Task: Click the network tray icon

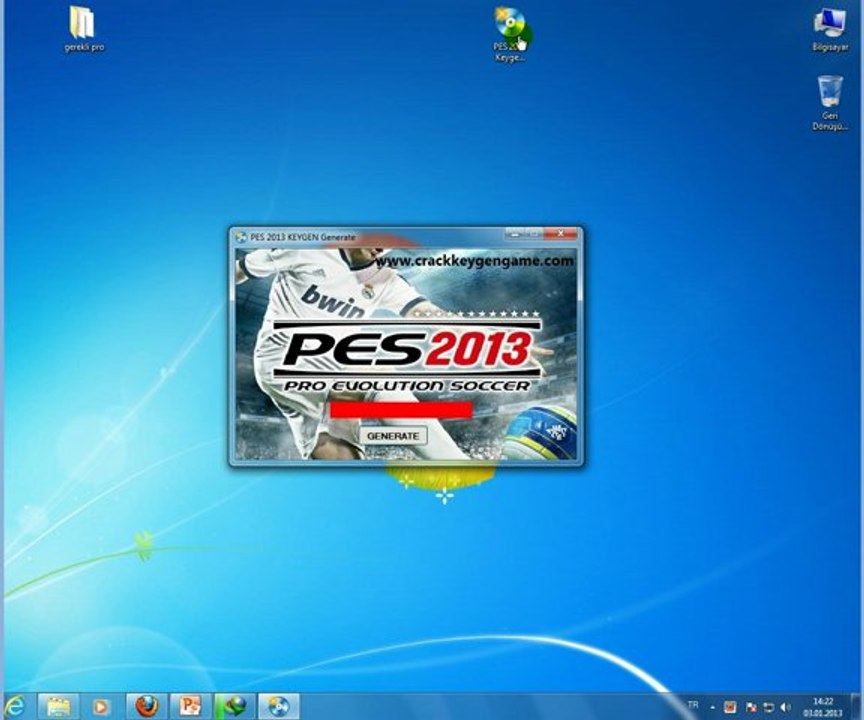Action: click(x=768, y=707)
